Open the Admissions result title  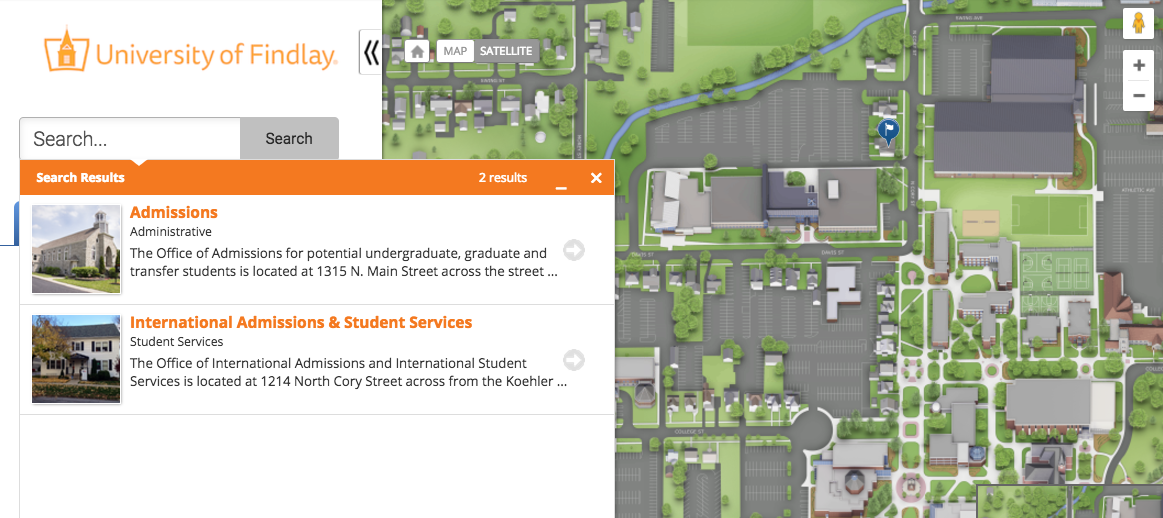(x=174, y=212)
